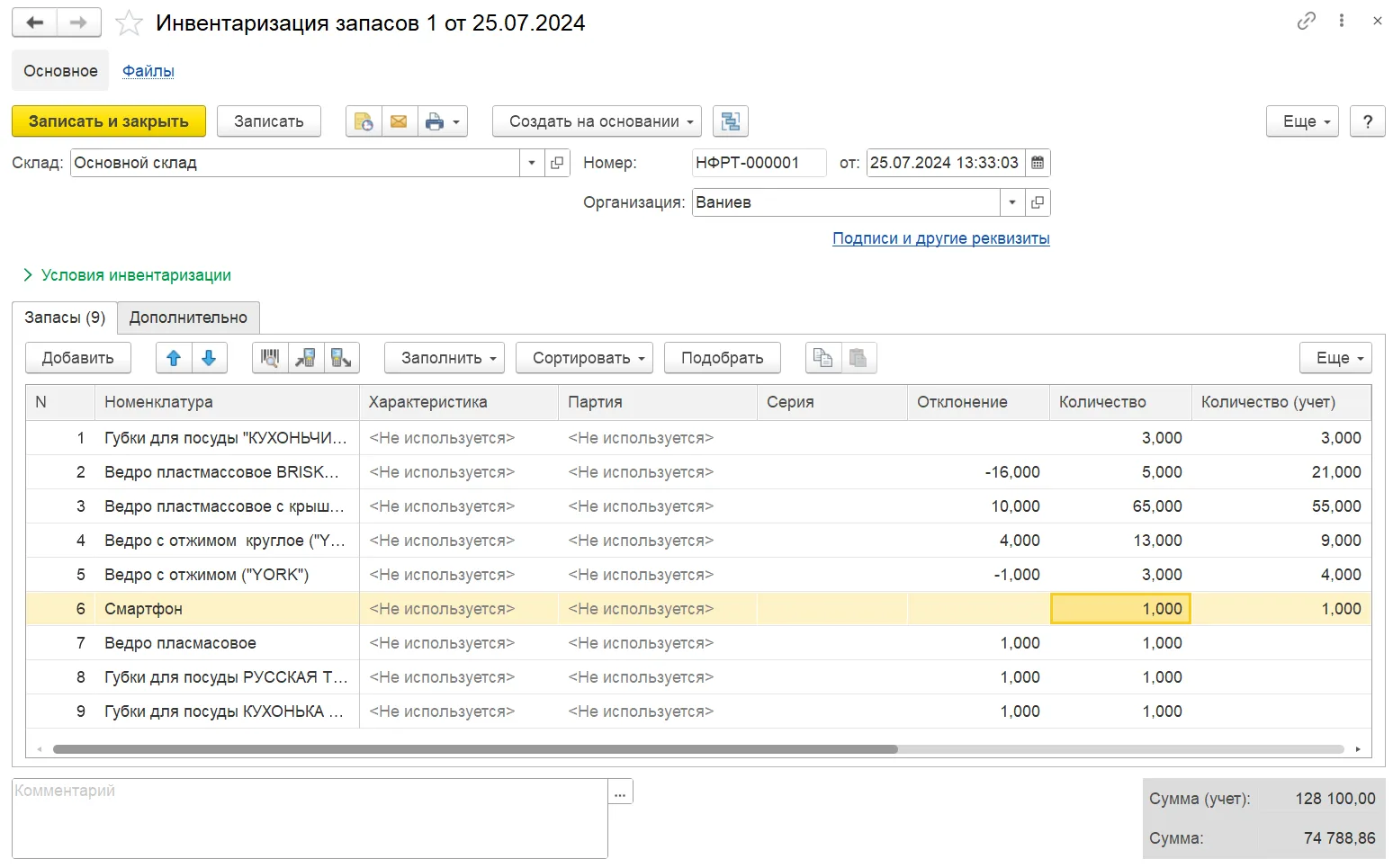Open the Заполнить dropdown menu
1393x868 pixels.
tap(445, 358)
